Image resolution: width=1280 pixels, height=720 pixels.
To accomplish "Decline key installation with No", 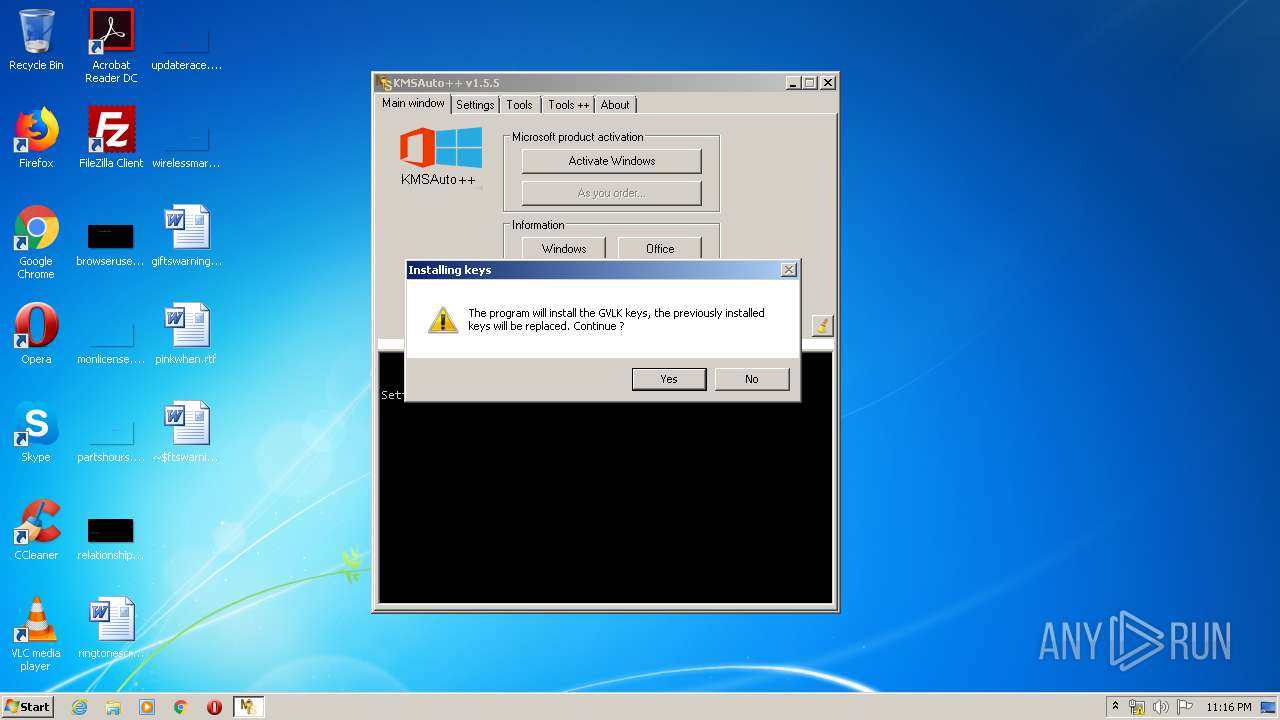I will (x=751, y=379).
